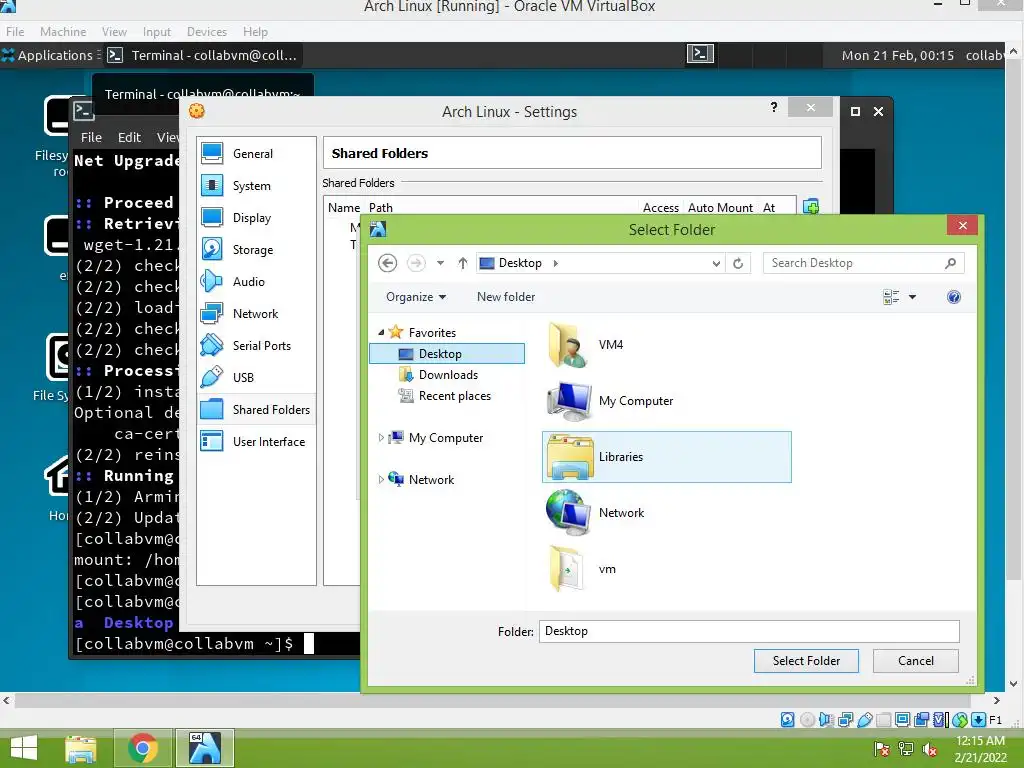Collapse the Favorites tree node
1024x768 pixels.
pos(381,332)
